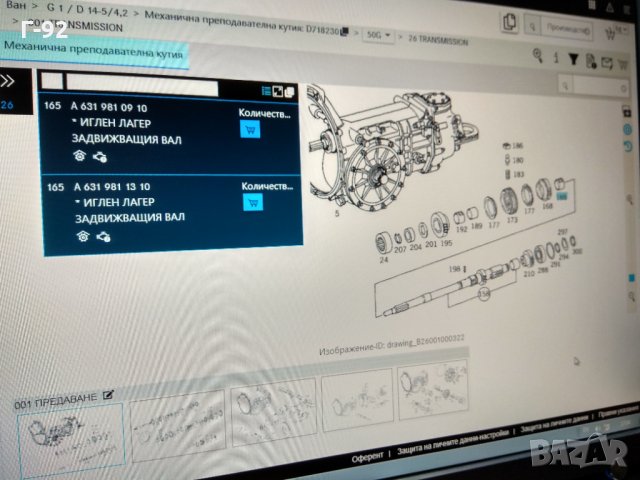Click edit pencil next to 001 ПРЕДАВАНЕ
The height and width of the screenshot is (480, 640).
[108, 396]
